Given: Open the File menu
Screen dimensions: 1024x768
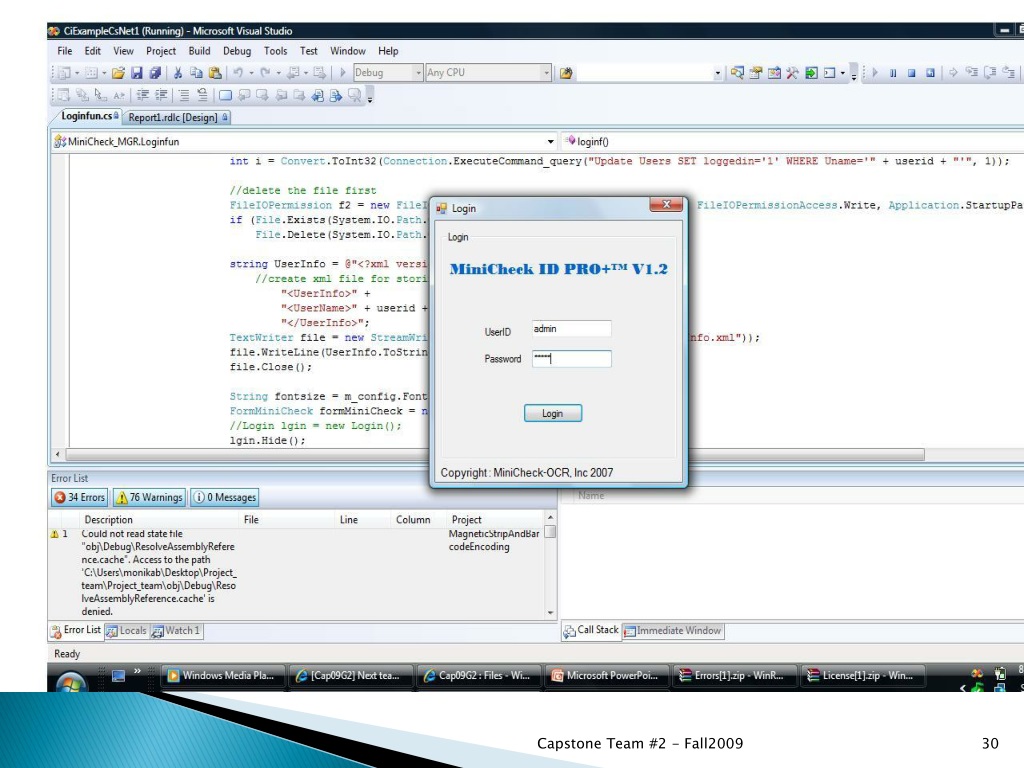Looking at the screenshot, I should pyautogui.click(x=65, y=51).
